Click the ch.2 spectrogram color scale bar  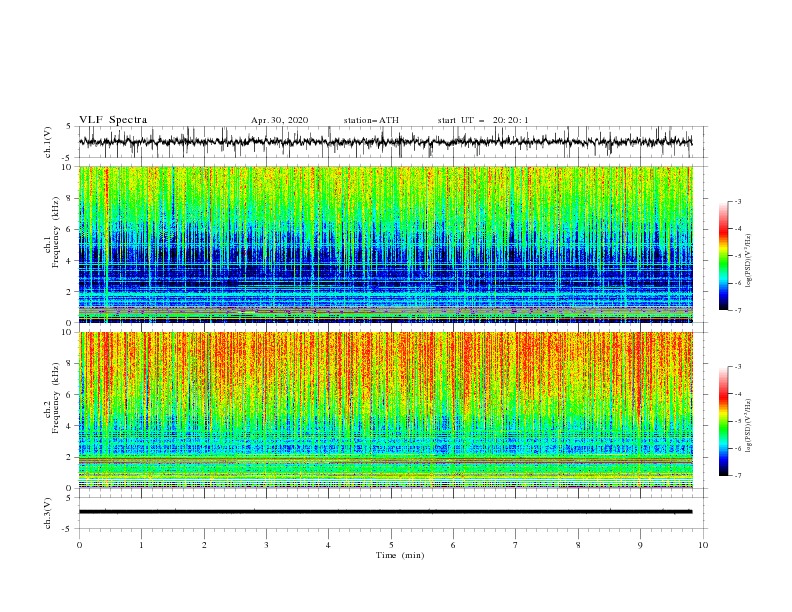click(724, 421)
